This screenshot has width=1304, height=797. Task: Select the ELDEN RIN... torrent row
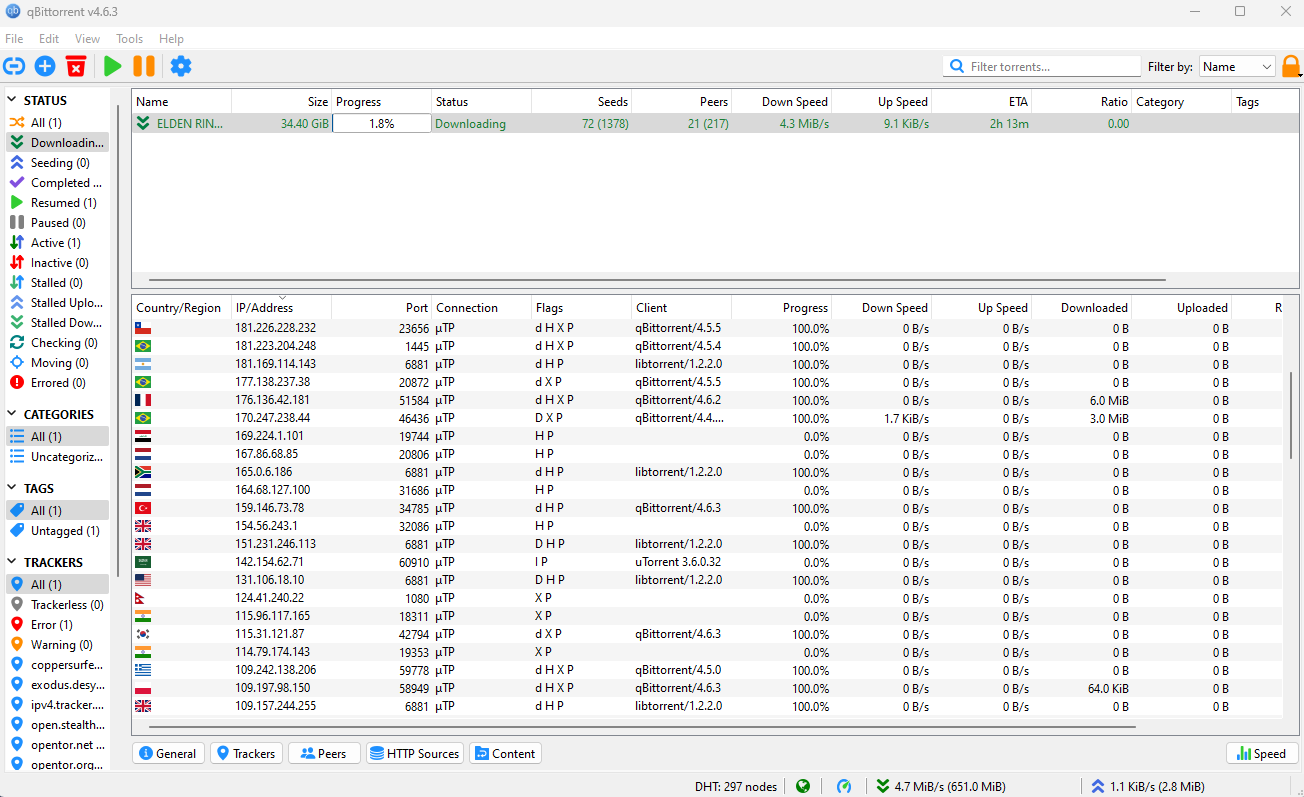[717, 124]
